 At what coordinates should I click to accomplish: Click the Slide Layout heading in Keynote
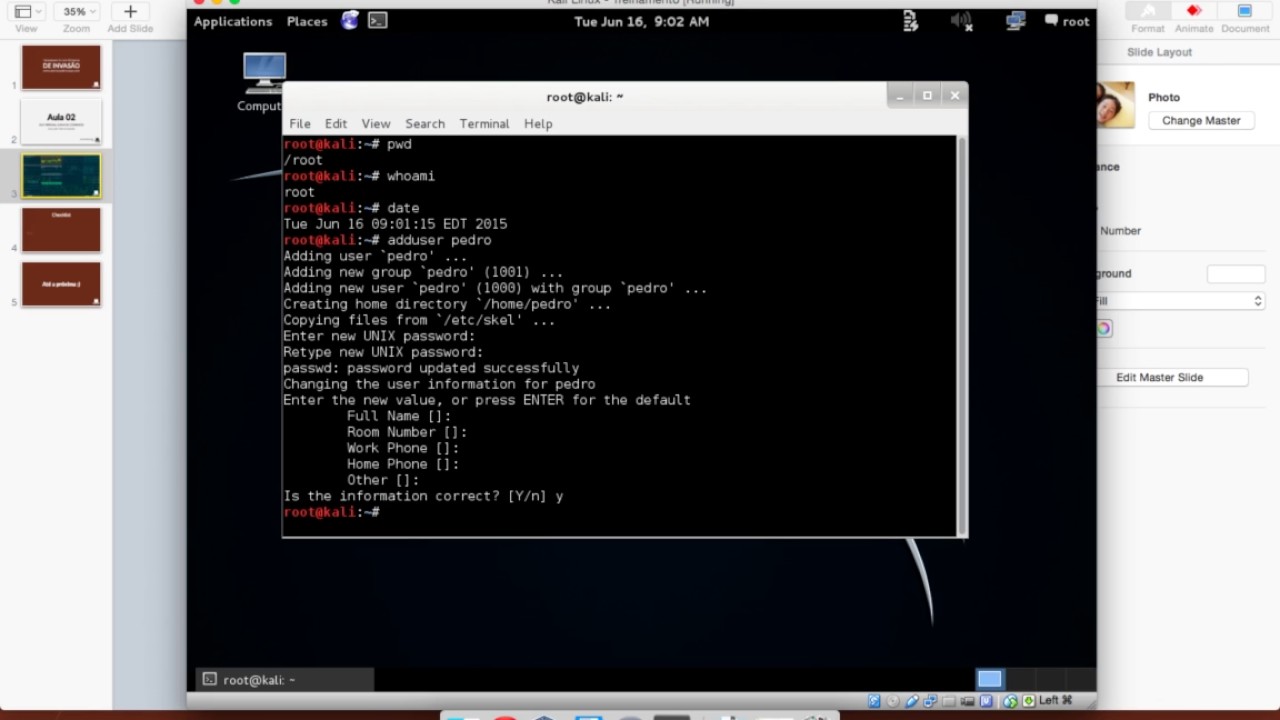pyautogui.click(x=1159, y=52)
